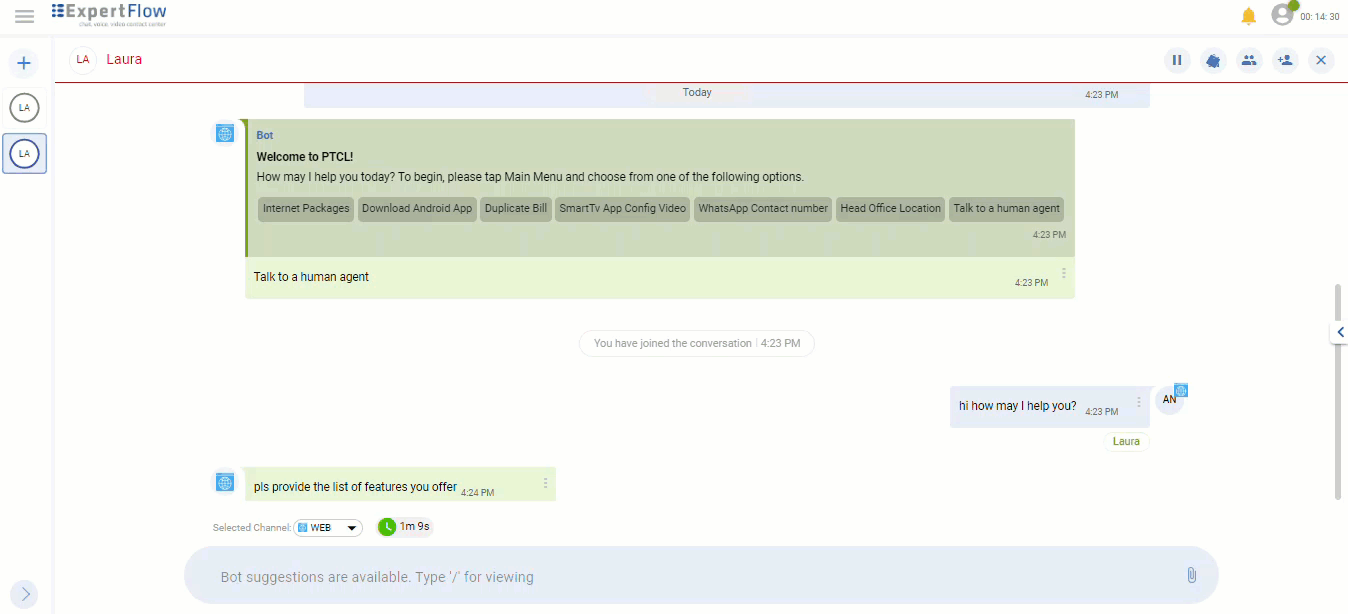Click the notification bell icon

pyautogui.click(x=1248, y=16)
